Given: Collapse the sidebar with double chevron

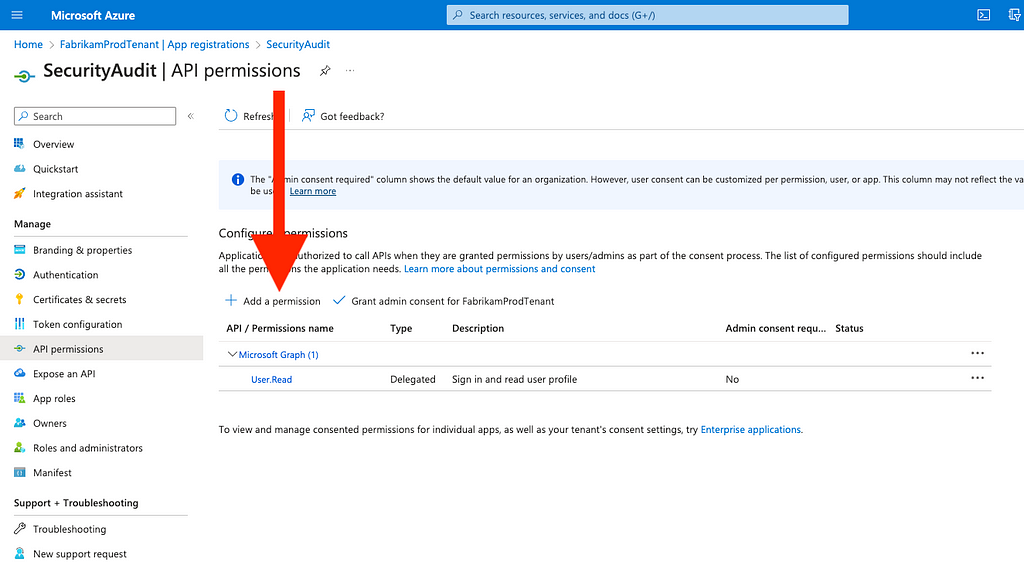Looking at the screenshot, I should (191, 116).
